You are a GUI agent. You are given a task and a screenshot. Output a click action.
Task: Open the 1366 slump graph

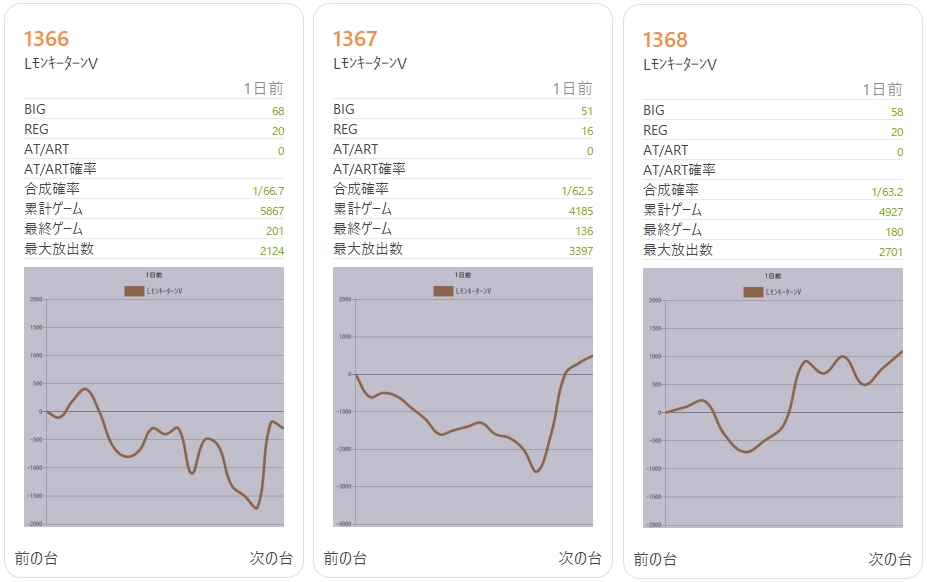click(154, 398)
